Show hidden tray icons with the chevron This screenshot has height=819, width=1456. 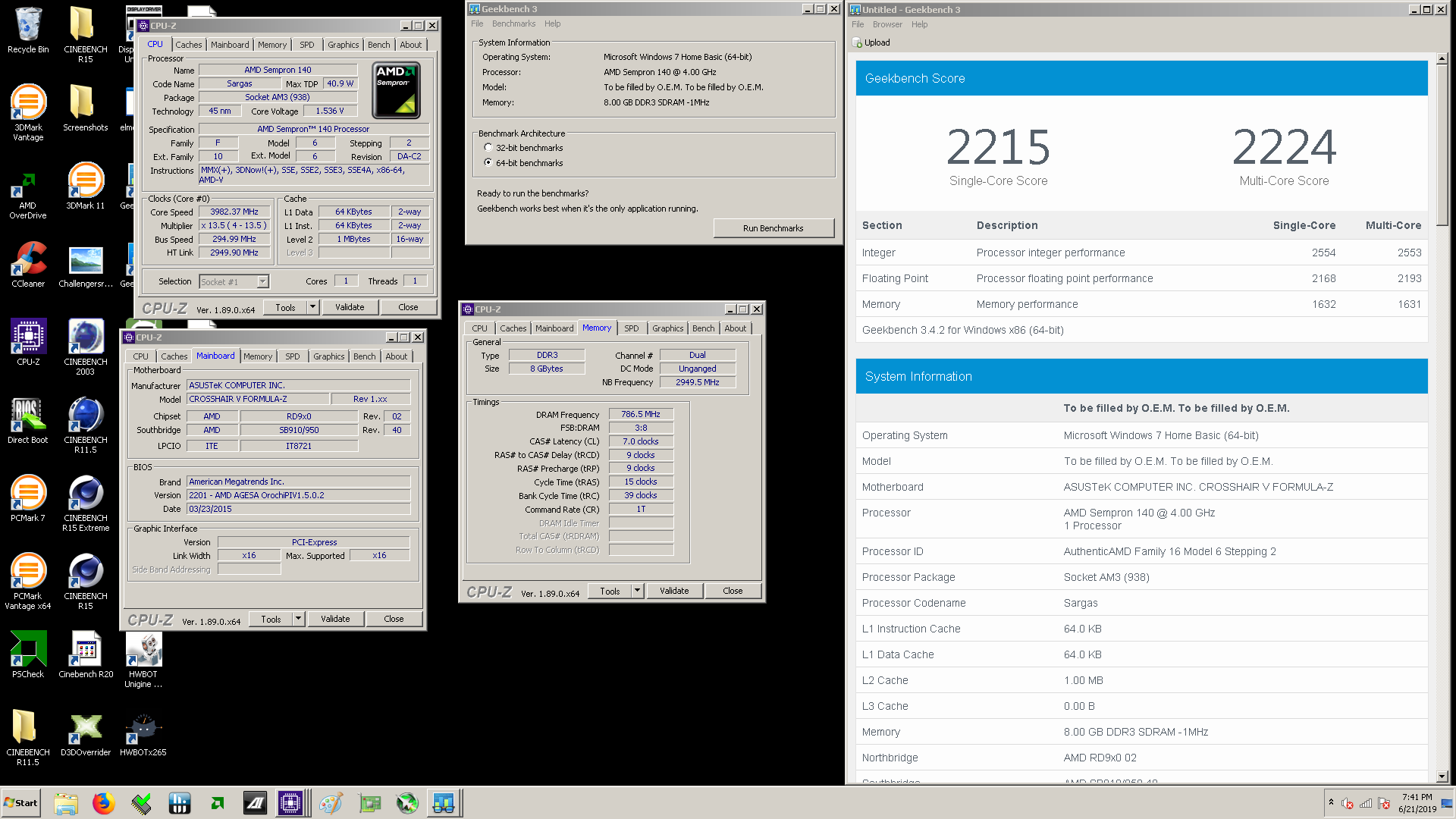[1331, 802]
